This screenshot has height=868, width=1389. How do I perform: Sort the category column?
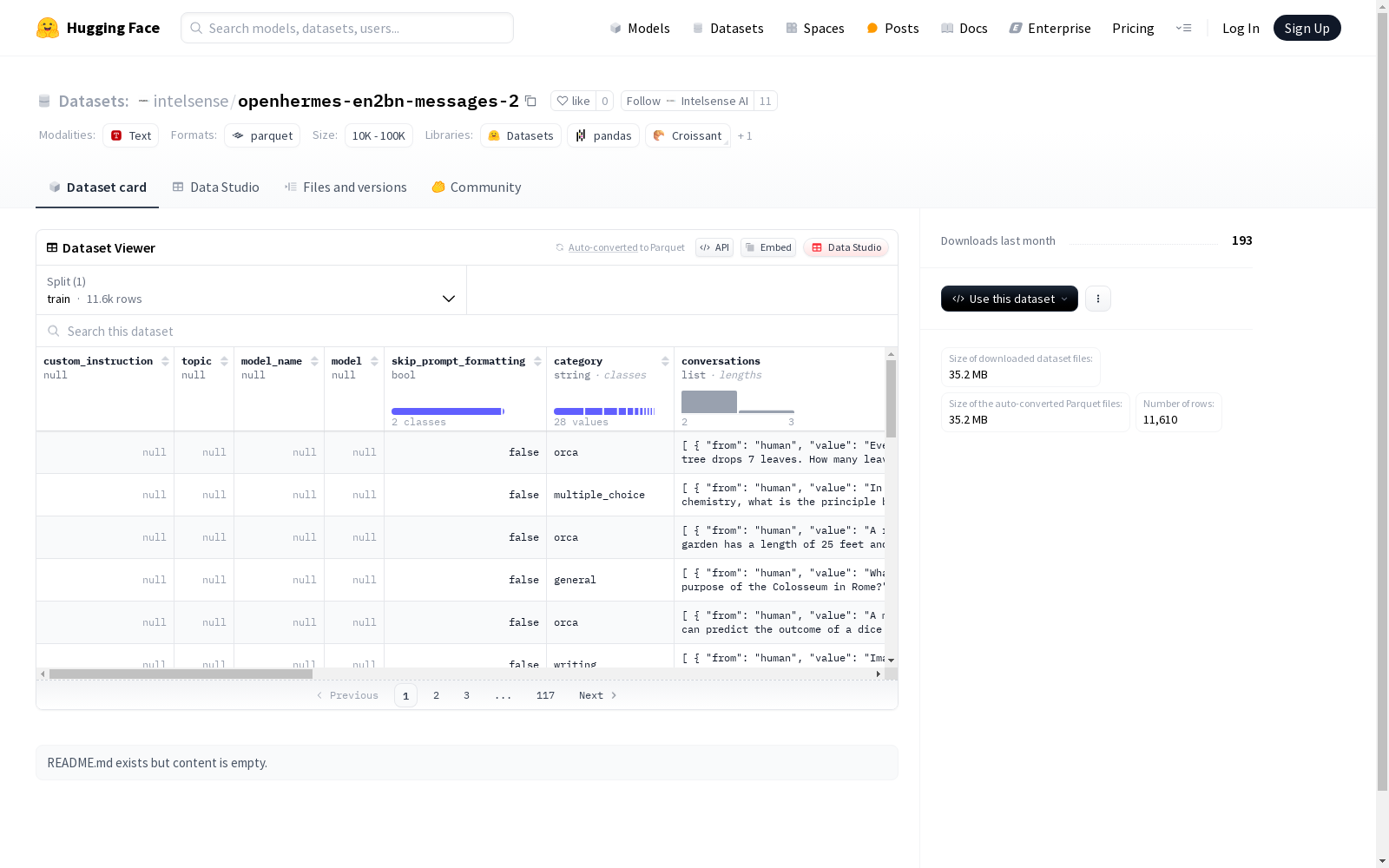(x=665, y=361)
